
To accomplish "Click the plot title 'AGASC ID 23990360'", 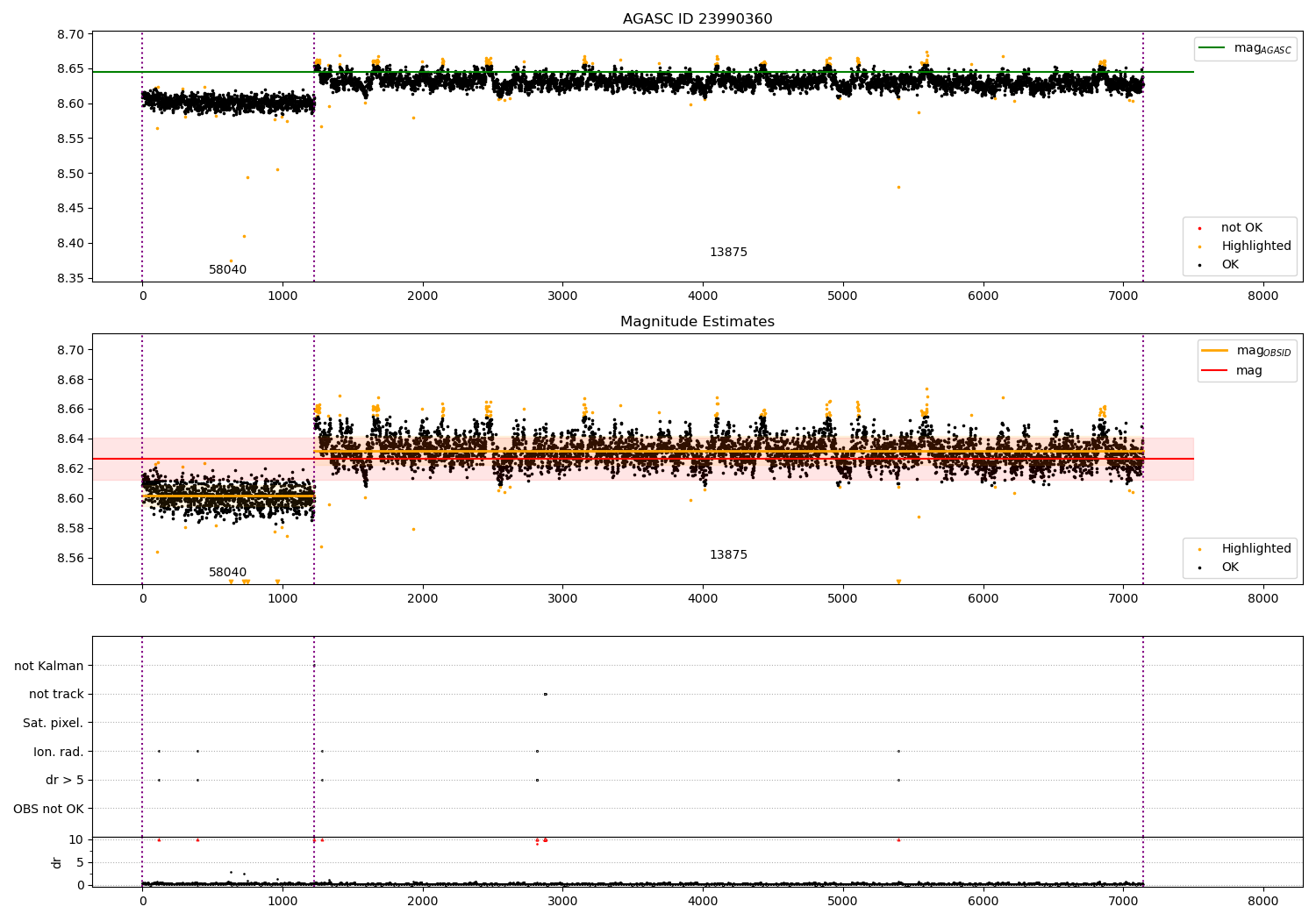I will coord(697,19).
